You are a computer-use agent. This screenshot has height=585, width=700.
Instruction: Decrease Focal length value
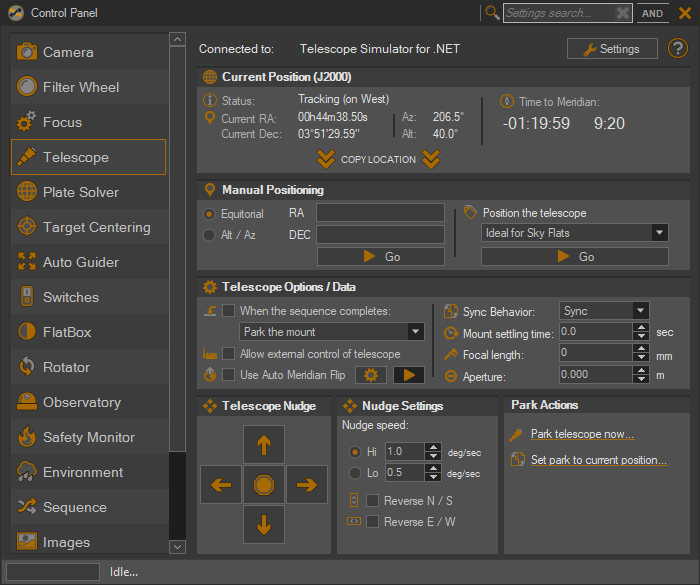click(641, 357)
